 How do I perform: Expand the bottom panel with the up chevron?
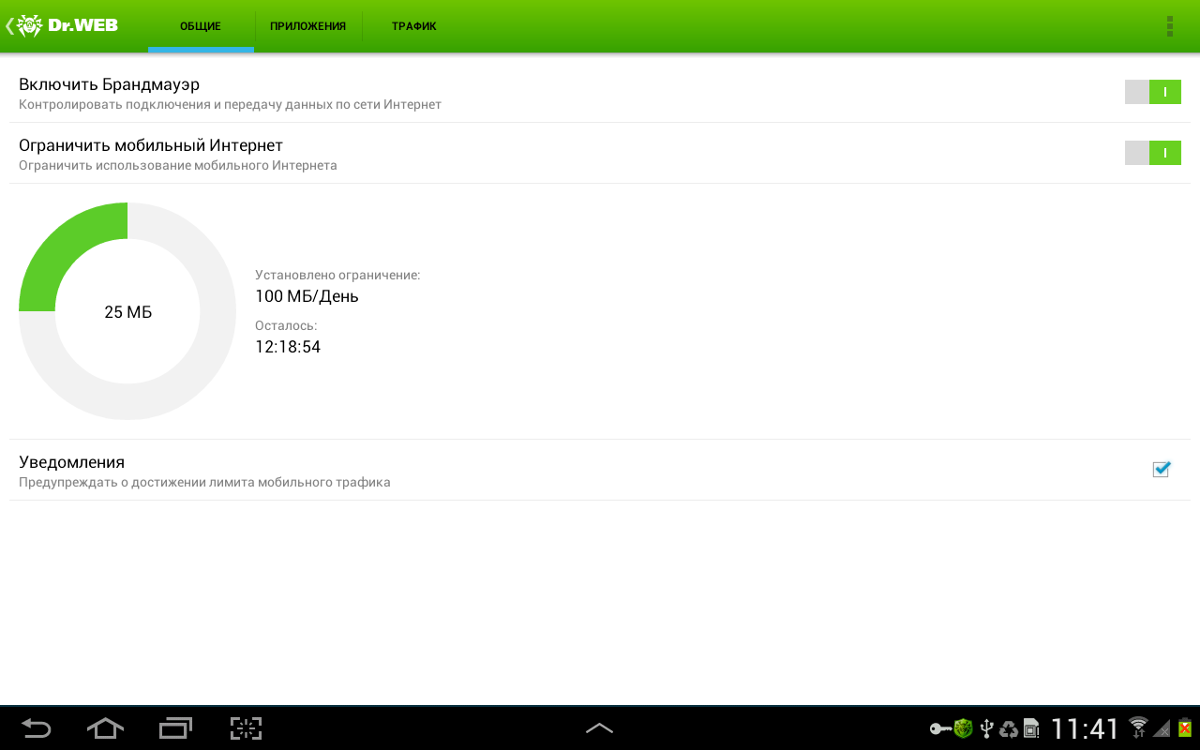tap(599, 728)
